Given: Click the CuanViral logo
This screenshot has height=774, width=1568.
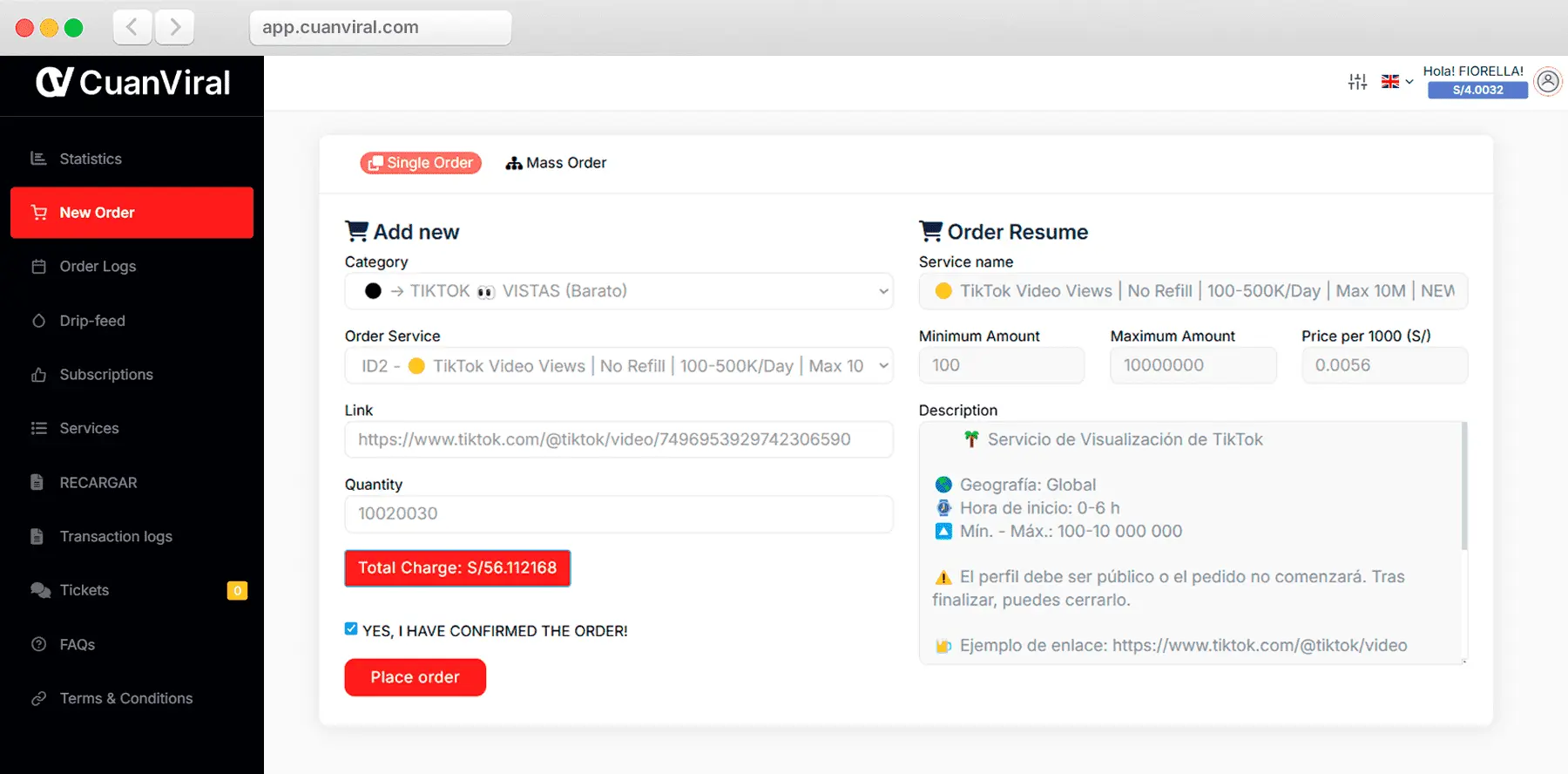Looking at the screenshot, I should click(x=132, y=83).
